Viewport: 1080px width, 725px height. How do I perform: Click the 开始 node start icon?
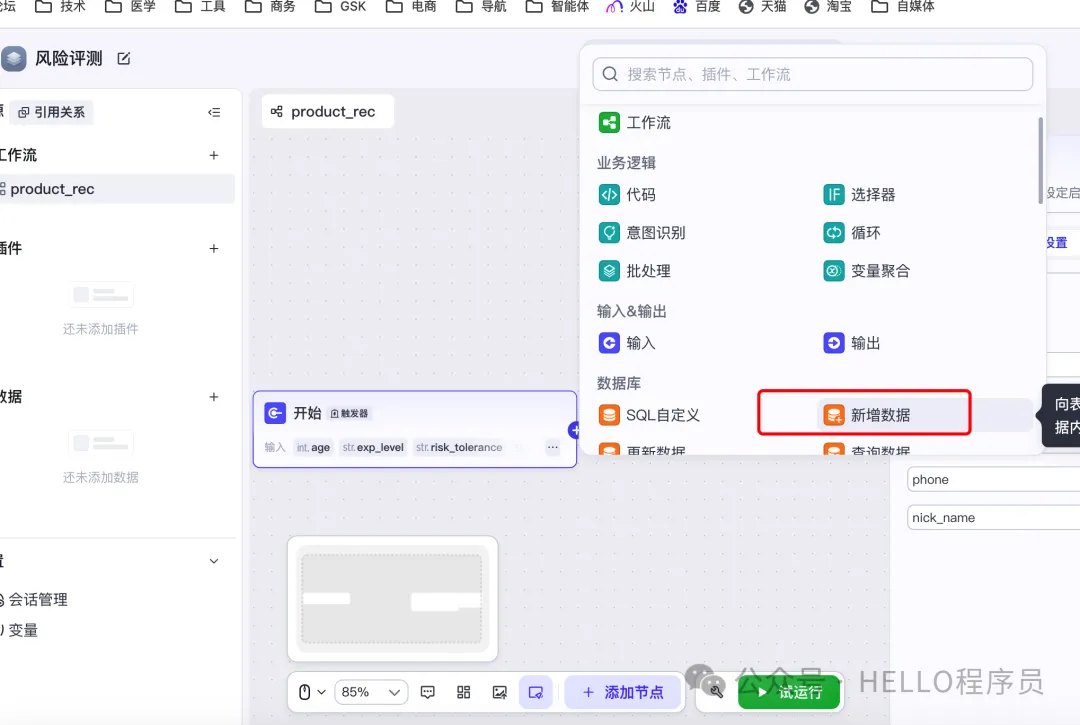[275, 413]
